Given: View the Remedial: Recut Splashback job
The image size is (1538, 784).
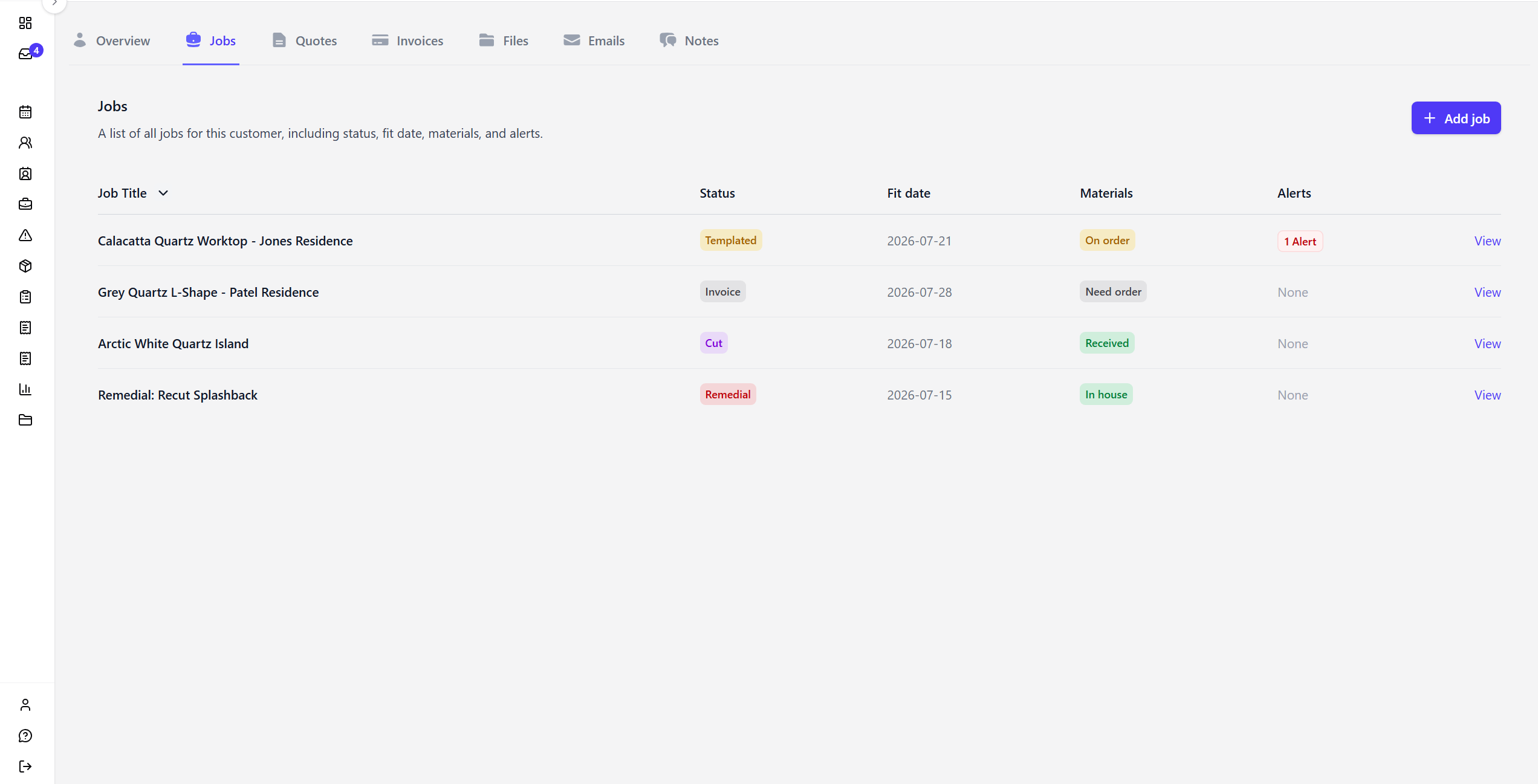Looking at the screenshot, I should pos(1487,395).
